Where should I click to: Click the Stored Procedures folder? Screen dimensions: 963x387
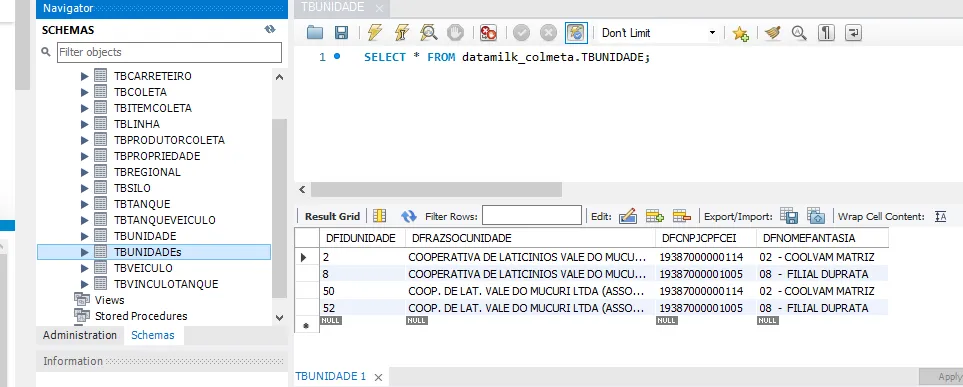click(141, 316)
